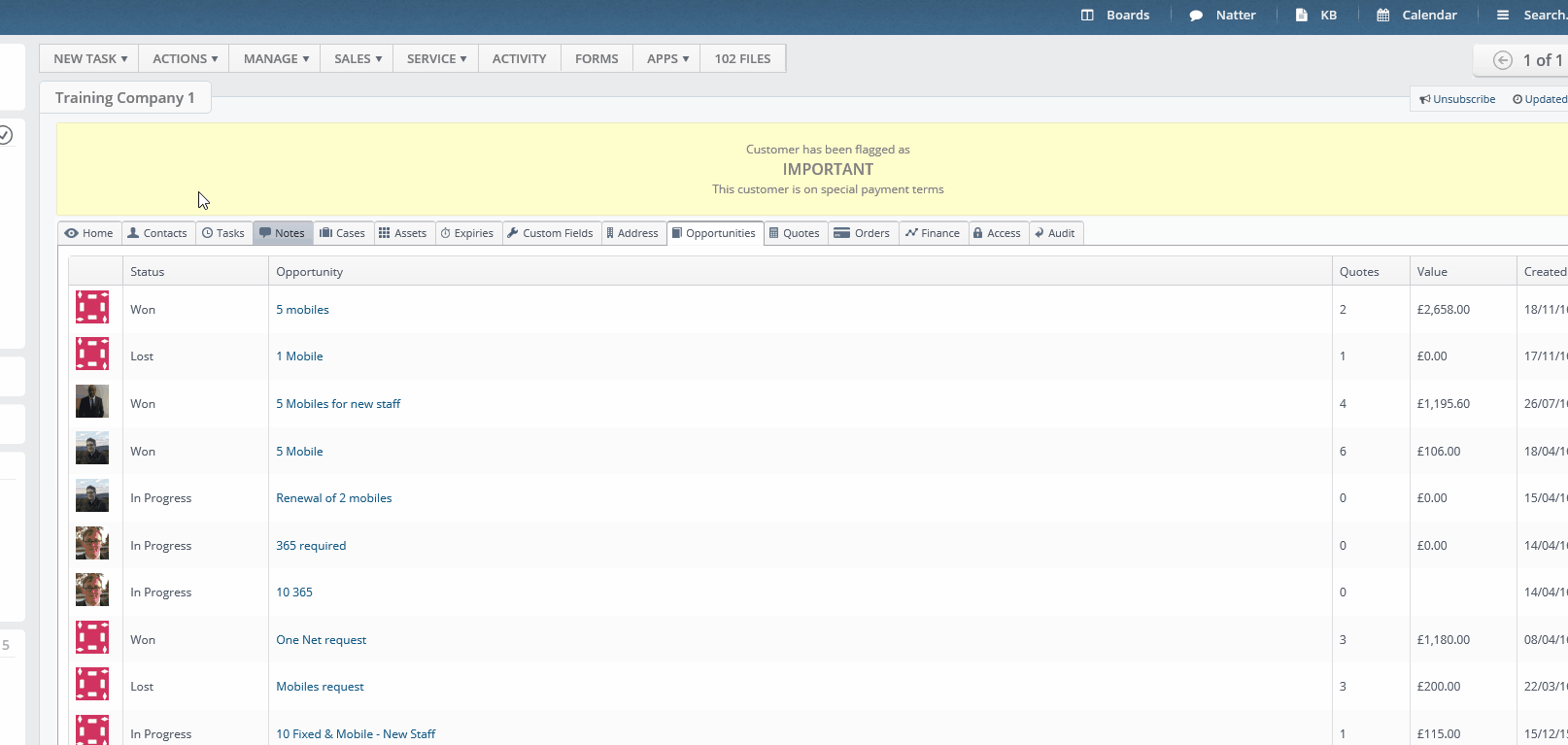Switch to the Cases tab
This screenshot has width=1568, height=745.
[x=342, y=233]
